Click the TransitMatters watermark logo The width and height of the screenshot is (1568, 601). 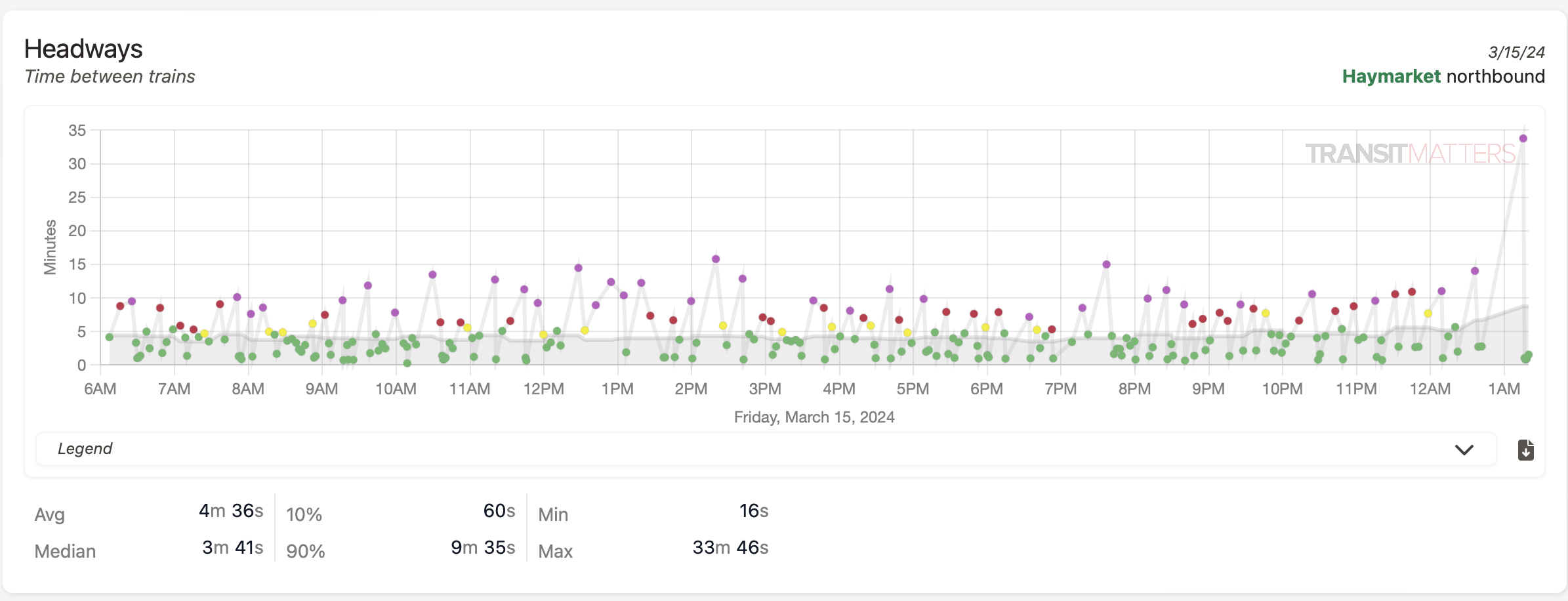click(x=1410, y=154)
